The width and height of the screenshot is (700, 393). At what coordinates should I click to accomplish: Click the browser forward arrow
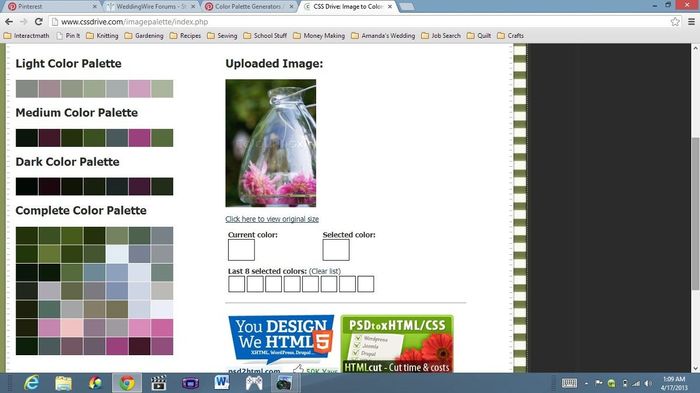click(x=24, y=21)
